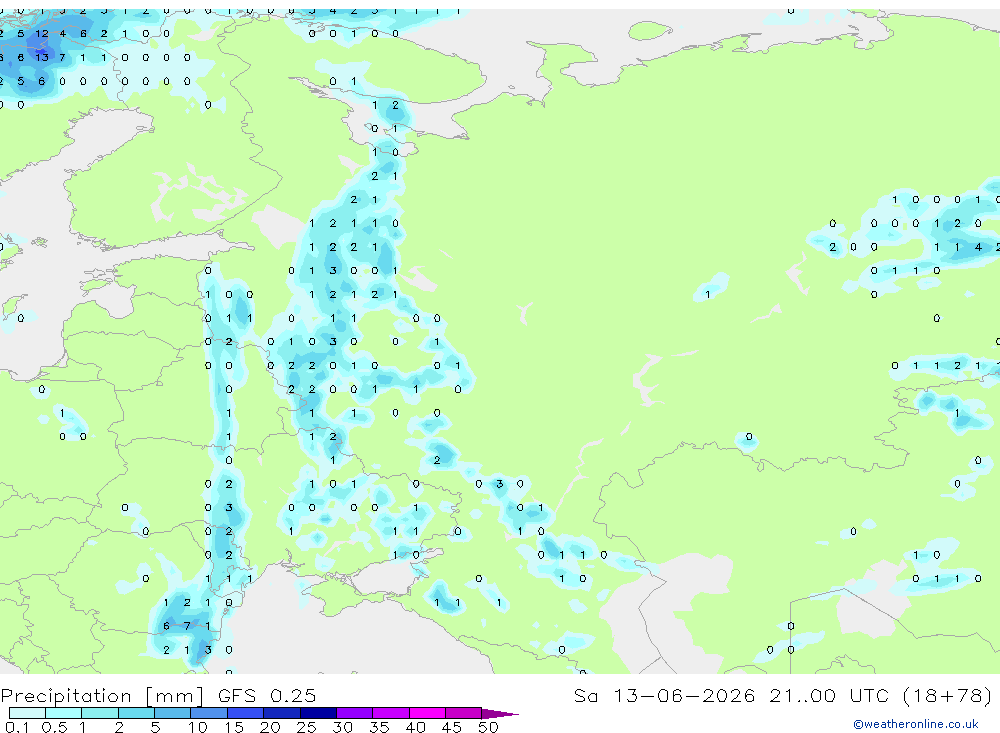Click the above-50 arrow tip of legend
The height and width of the screenshot is (733, 1000).
coord(500,713)
